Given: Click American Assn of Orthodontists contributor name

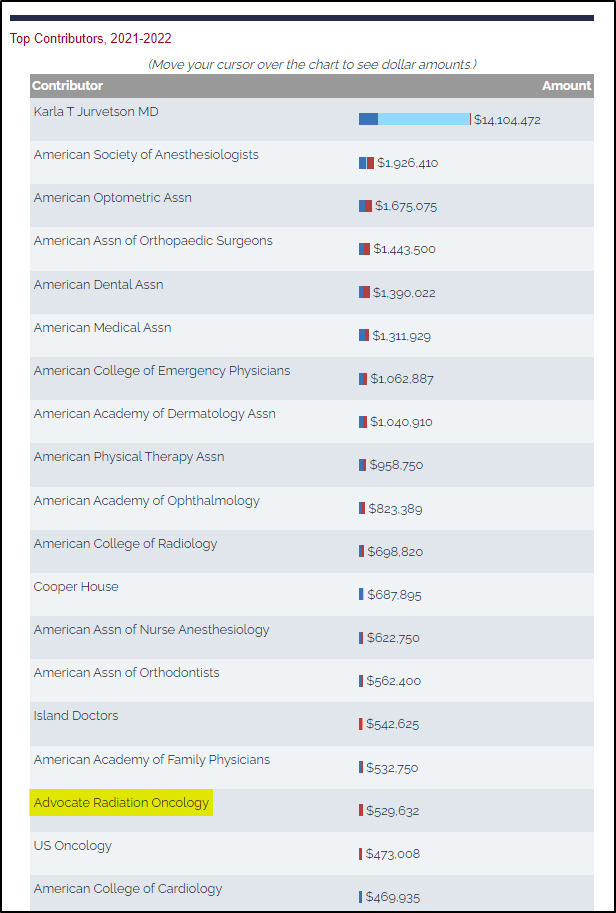Looking at the screenshot, I should 126,673.
